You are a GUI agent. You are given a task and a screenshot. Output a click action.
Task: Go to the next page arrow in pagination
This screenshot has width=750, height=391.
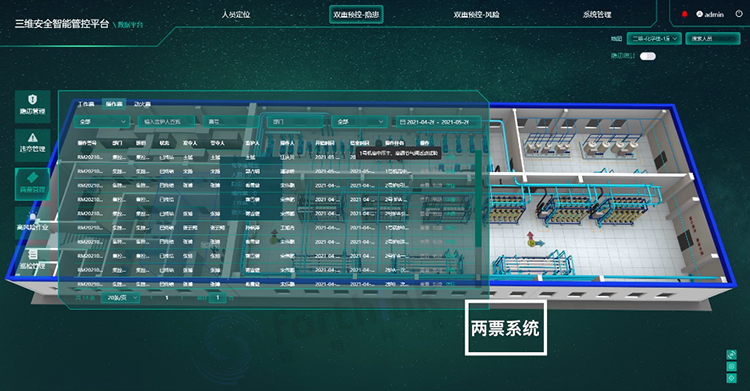(182, 298)
